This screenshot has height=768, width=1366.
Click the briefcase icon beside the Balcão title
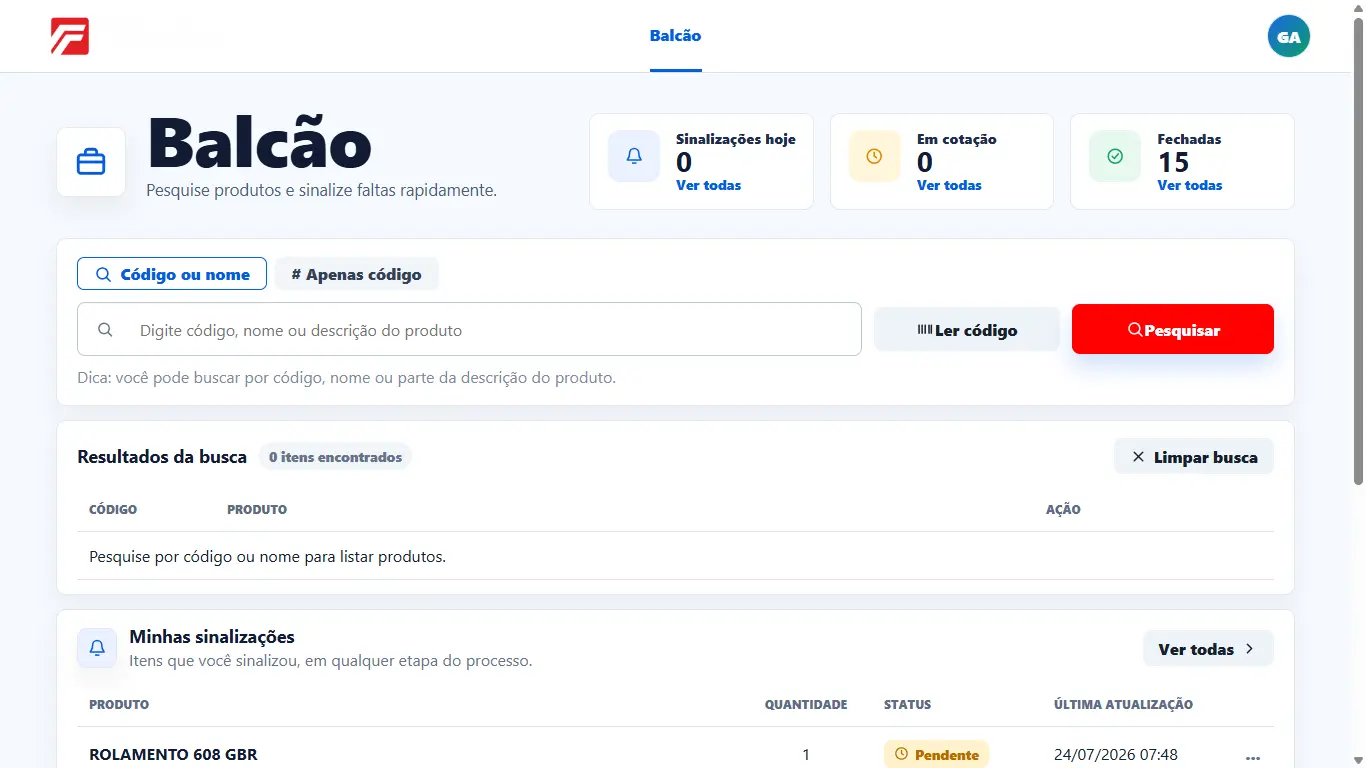[91, 162]
